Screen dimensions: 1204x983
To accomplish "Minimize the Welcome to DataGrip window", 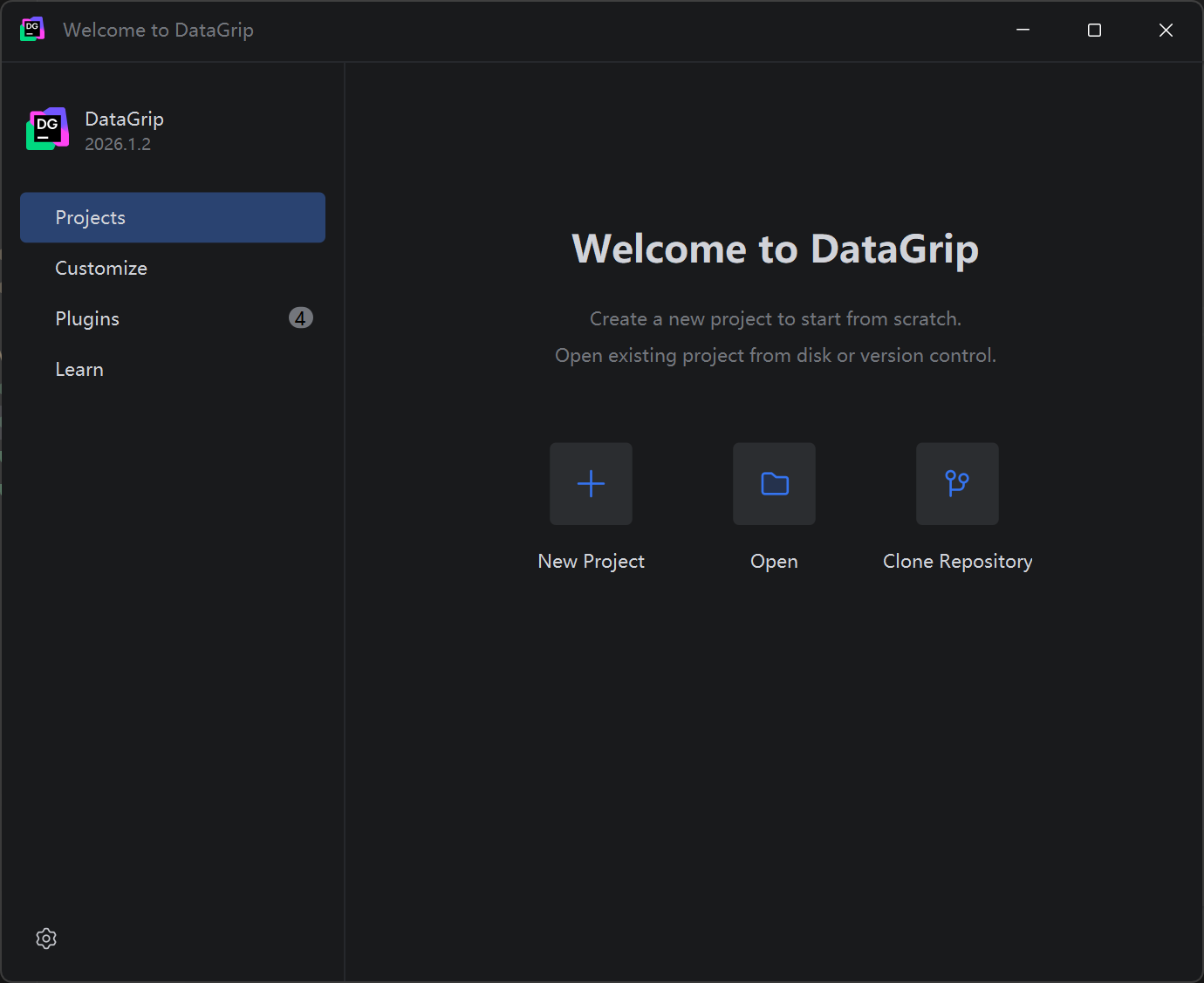I will pyautogui.click(x=1023, y=30).
